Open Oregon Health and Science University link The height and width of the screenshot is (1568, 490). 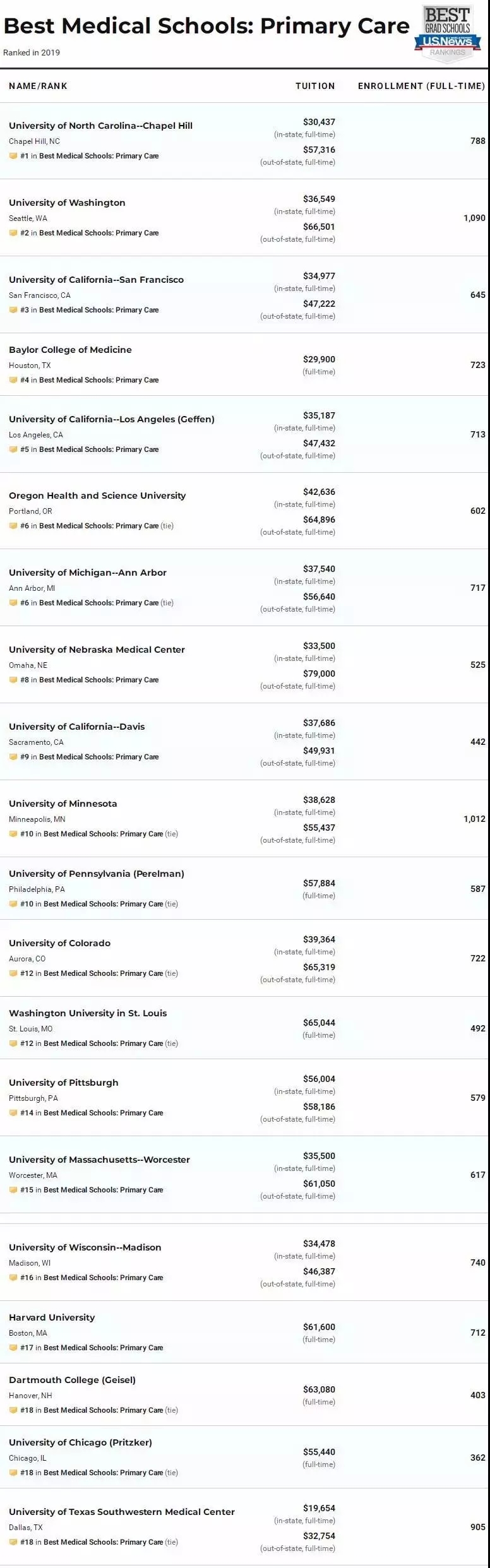coord(97,496)
